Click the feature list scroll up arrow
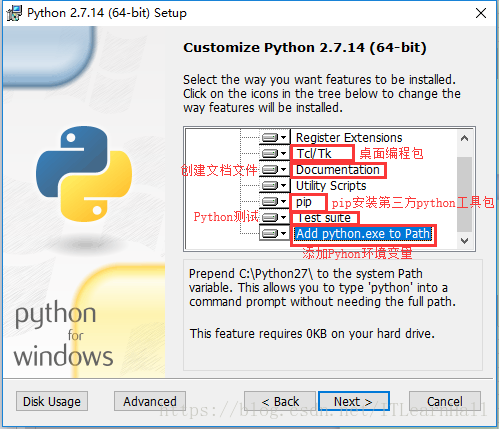This screenshot has width=500, height=430. (464, 138)
